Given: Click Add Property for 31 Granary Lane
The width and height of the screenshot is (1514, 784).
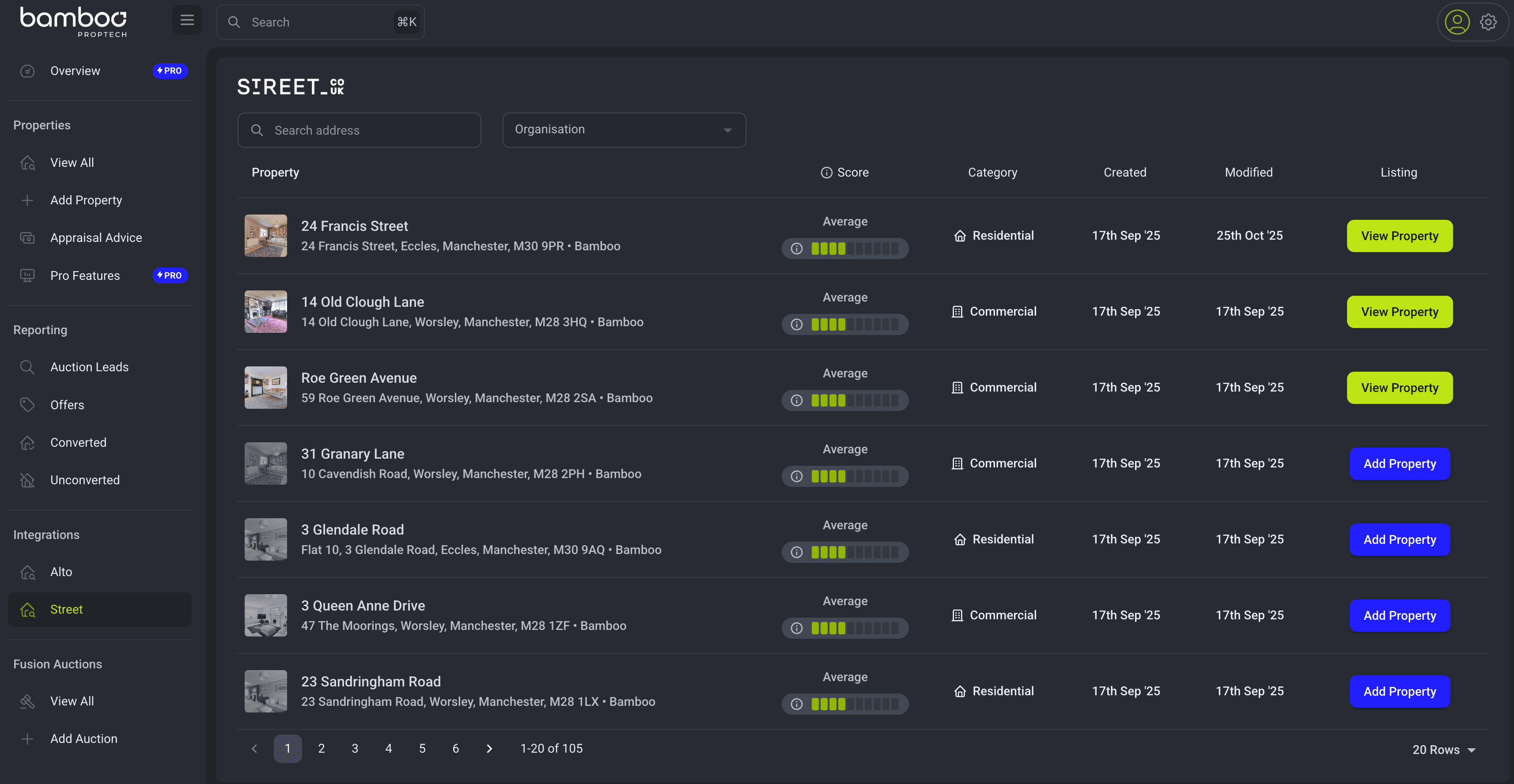Looking at the screenshot, I should coord(1400,464).
